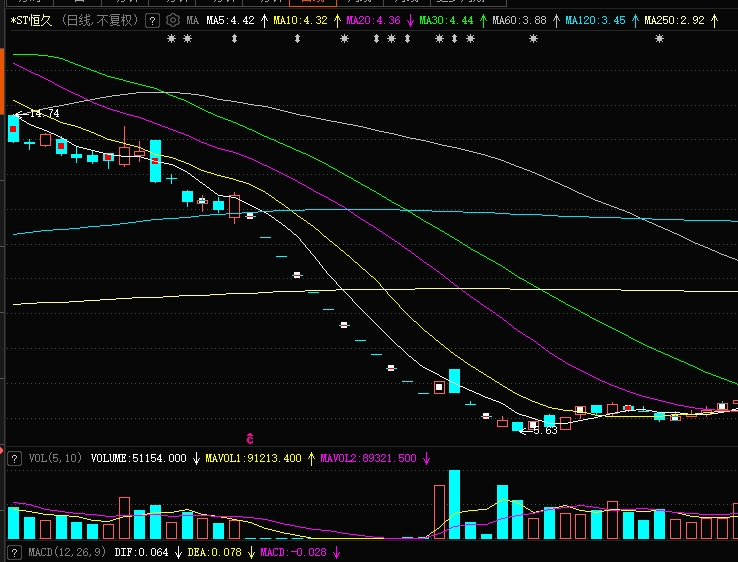Open the double-arrow marker below MA5

(x=234, y=39)
